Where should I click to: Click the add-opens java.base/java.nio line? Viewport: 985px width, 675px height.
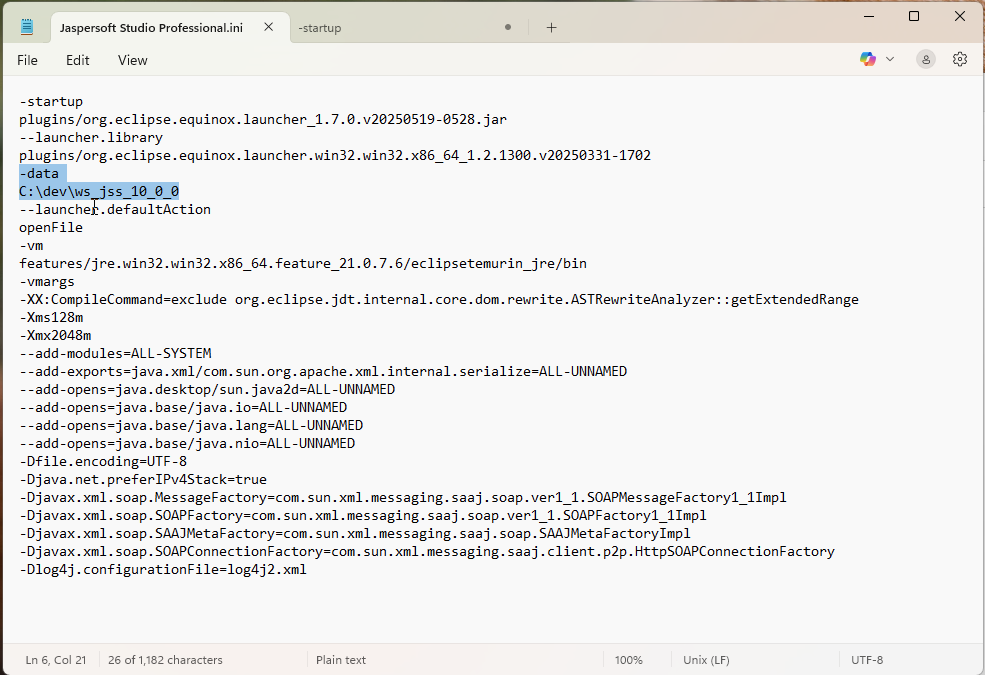tap(187, 443)
